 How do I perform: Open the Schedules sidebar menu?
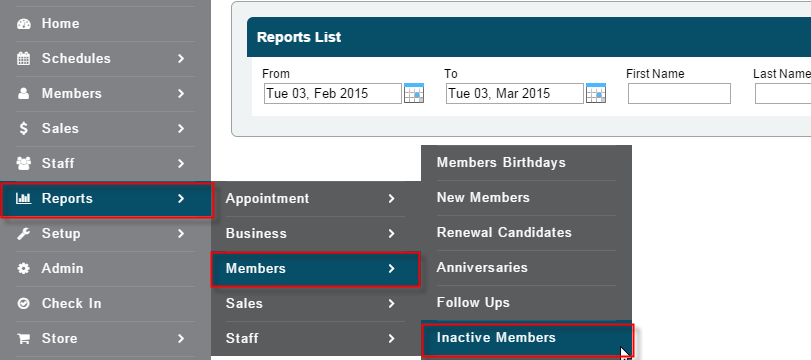[x=106, y=58]
